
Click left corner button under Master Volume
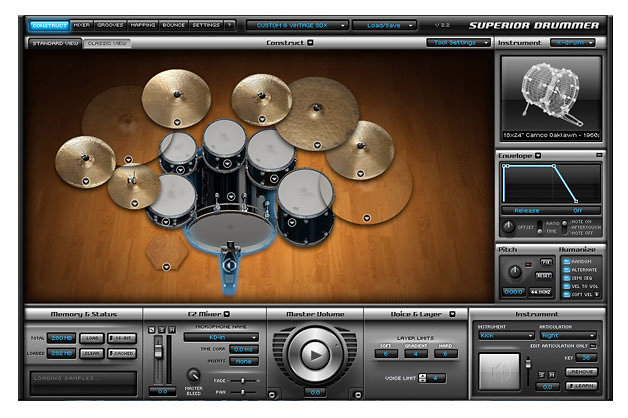click(272, 395)
